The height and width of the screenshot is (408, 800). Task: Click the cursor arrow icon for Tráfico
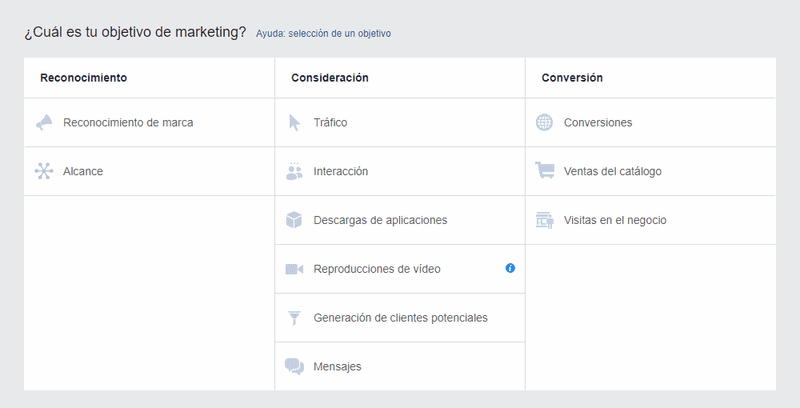(x=294, y=122)
